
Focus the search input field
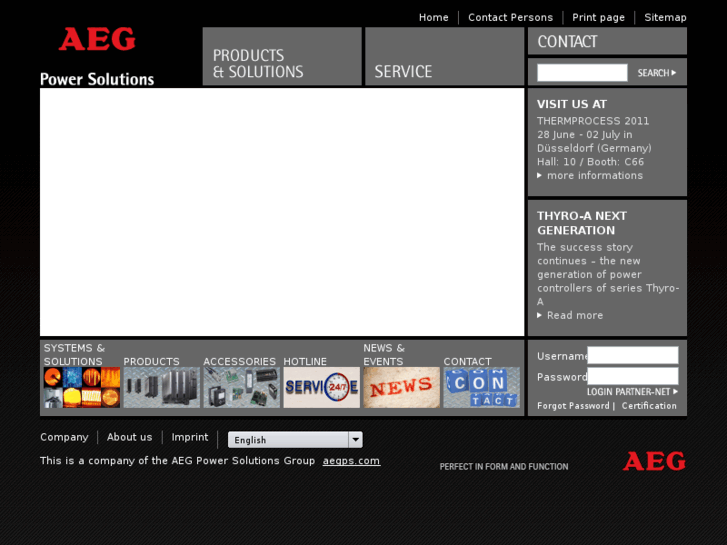coord(582,73)
